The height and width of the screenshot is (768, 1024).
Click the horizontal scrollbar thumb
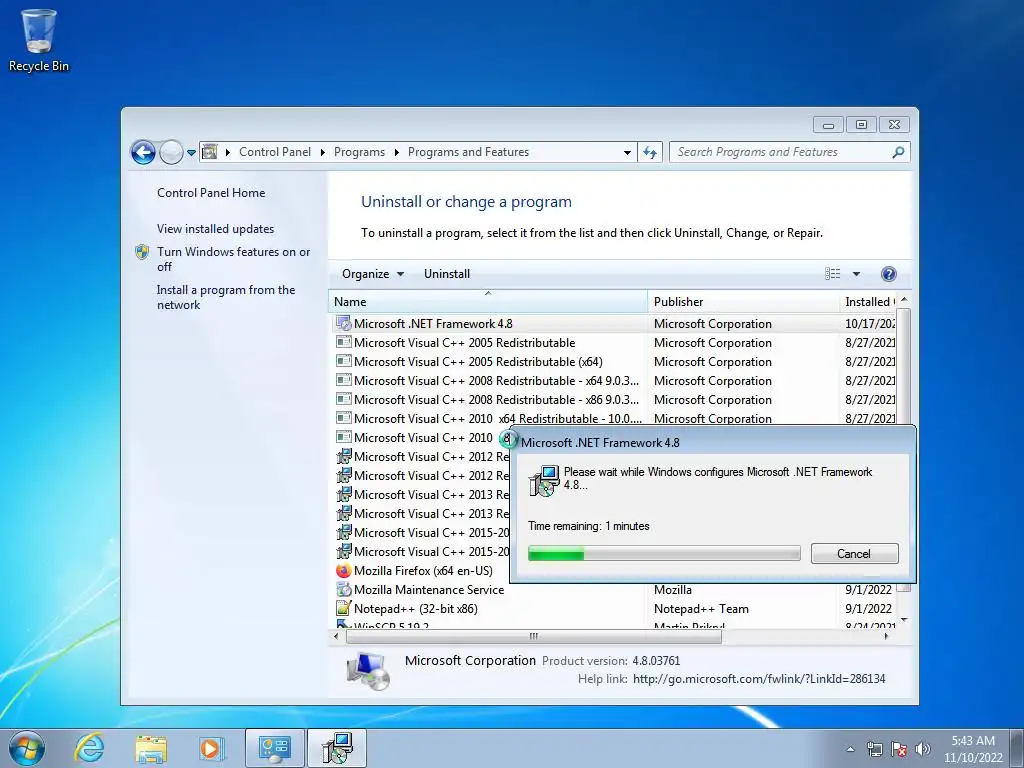(534, 636)
